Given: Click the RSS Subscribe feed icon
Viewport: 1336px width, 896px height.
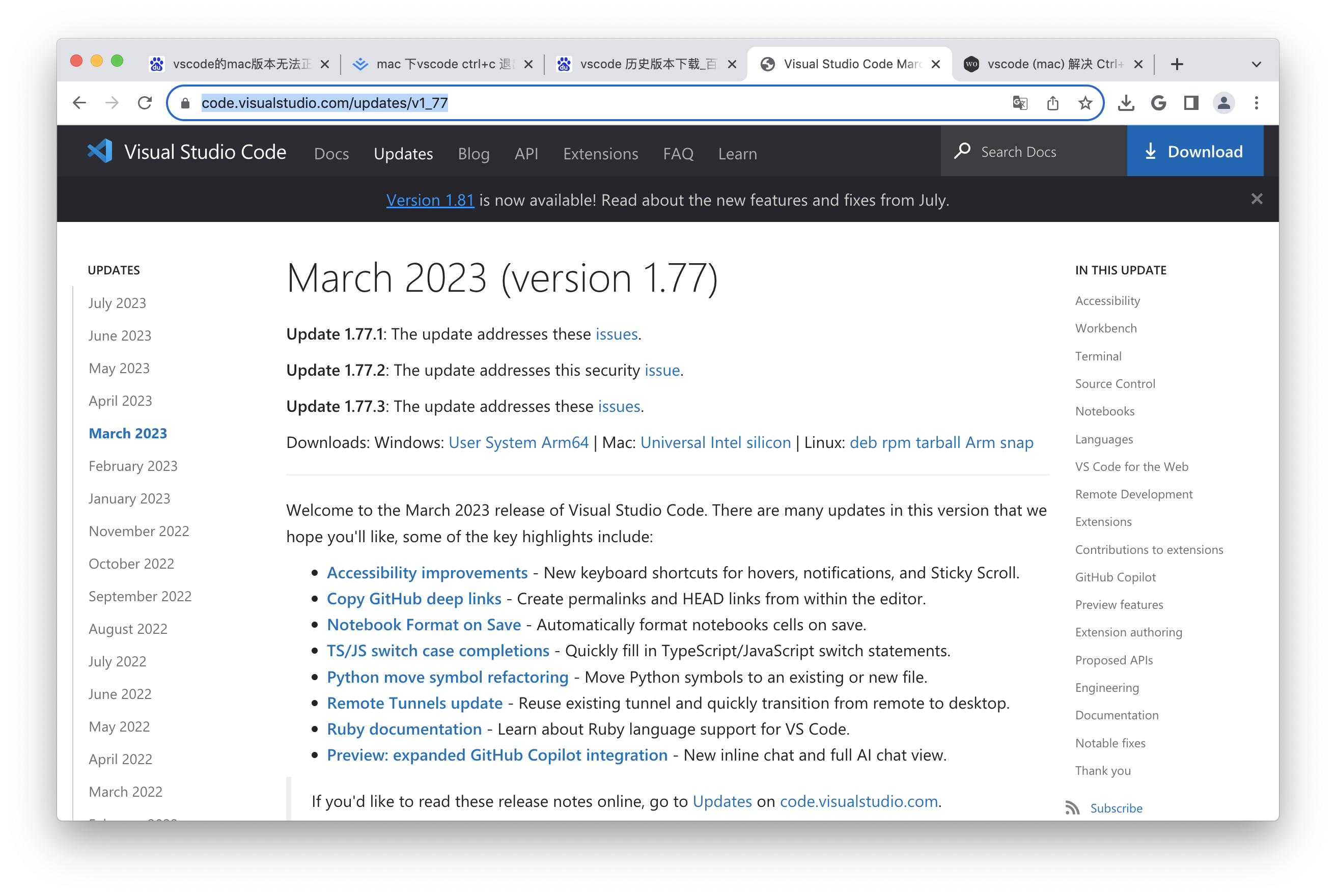Looking at the screenshot, I should (x=1072, y=807).
